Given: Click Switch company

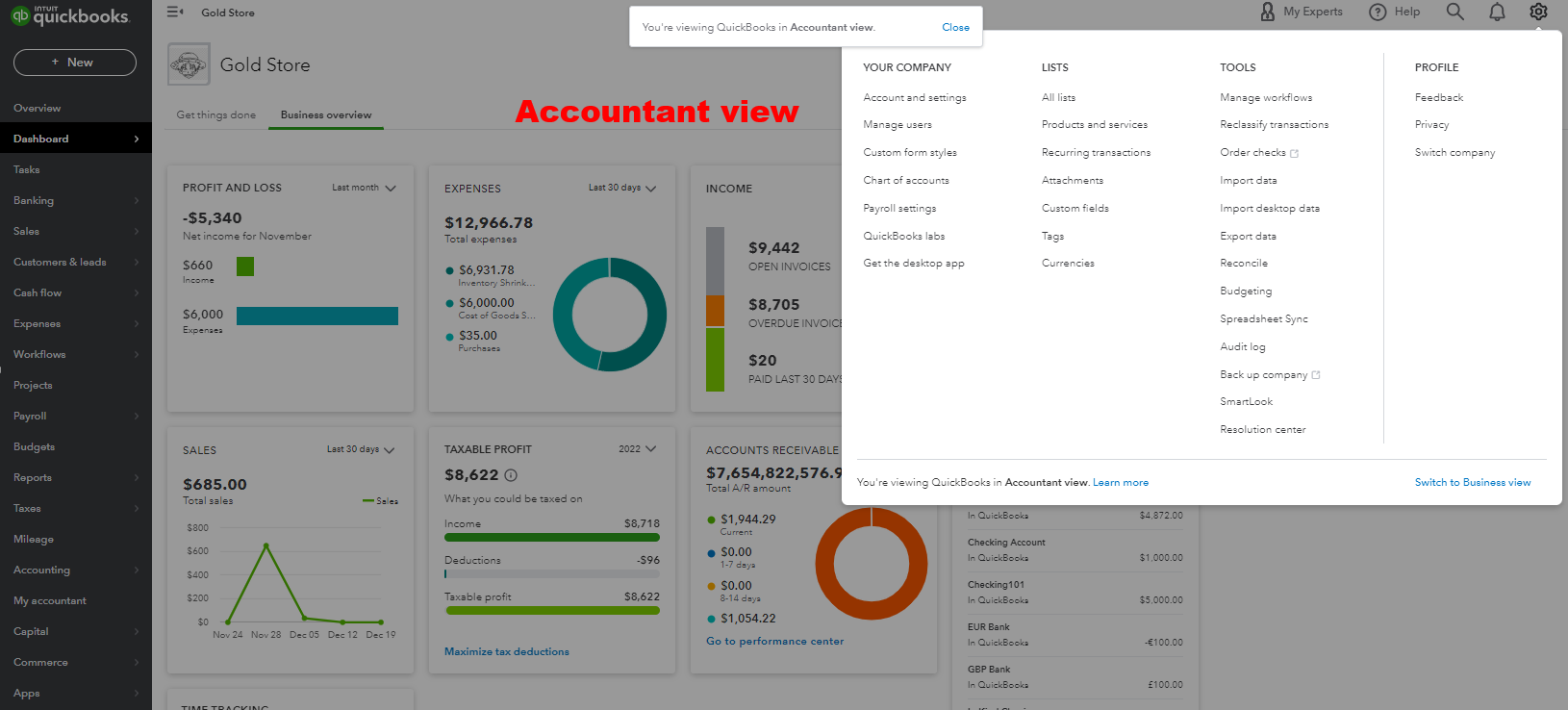Looking at the screenshot, I should (1454, 153).
